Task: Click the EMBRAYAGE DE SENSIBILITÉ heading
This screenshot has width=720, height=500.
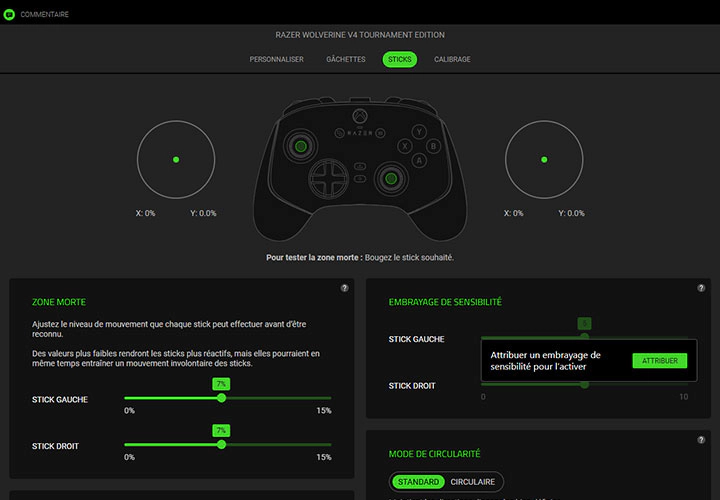Action: click(x=445, y=302)
